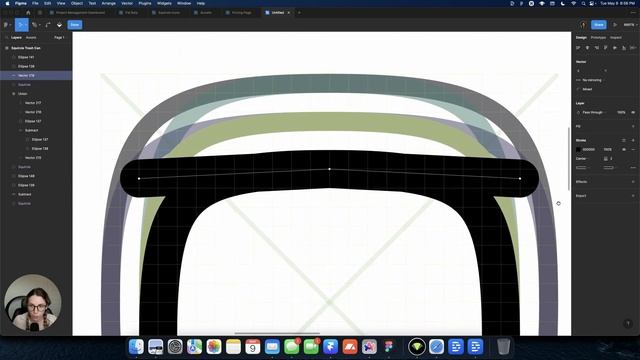This screenshot has width=640, height=360.
Task: Add an effect with the plus icon
Action: [633, 182]
